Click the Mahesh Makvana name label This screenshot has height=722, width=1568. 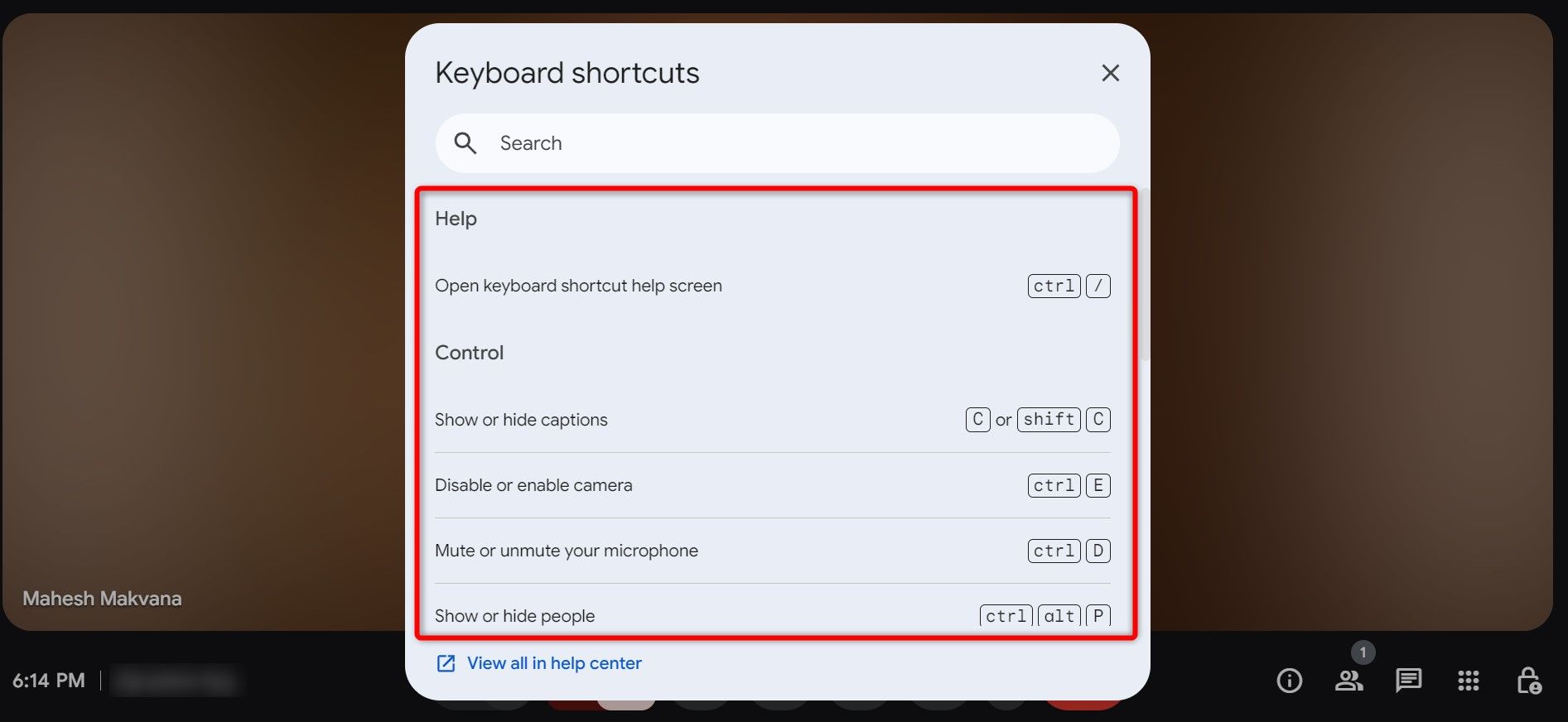(x=102, y=599)
